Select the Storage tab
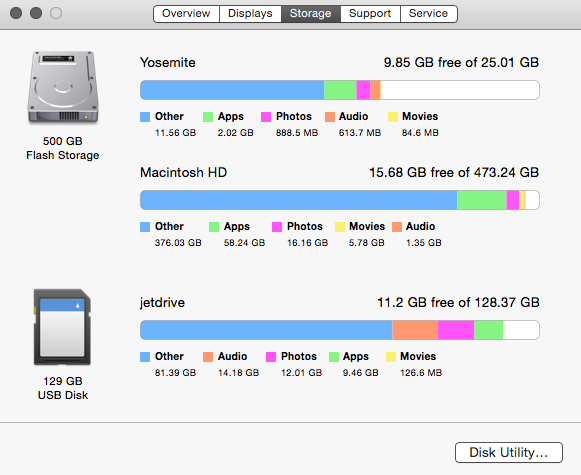 tap(311, 14)
